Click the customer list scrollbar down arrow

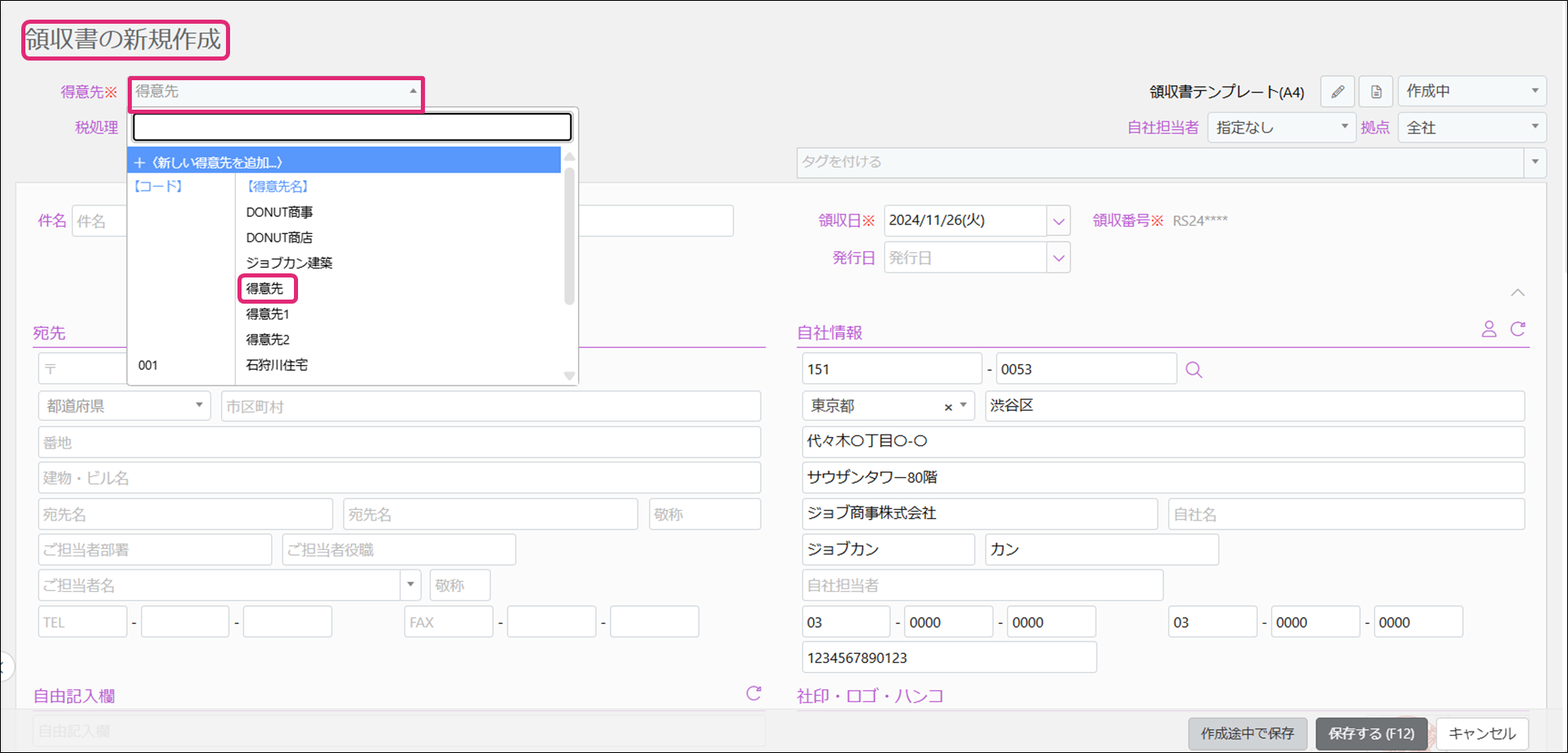pyautogui.click(x=569, y=376)
